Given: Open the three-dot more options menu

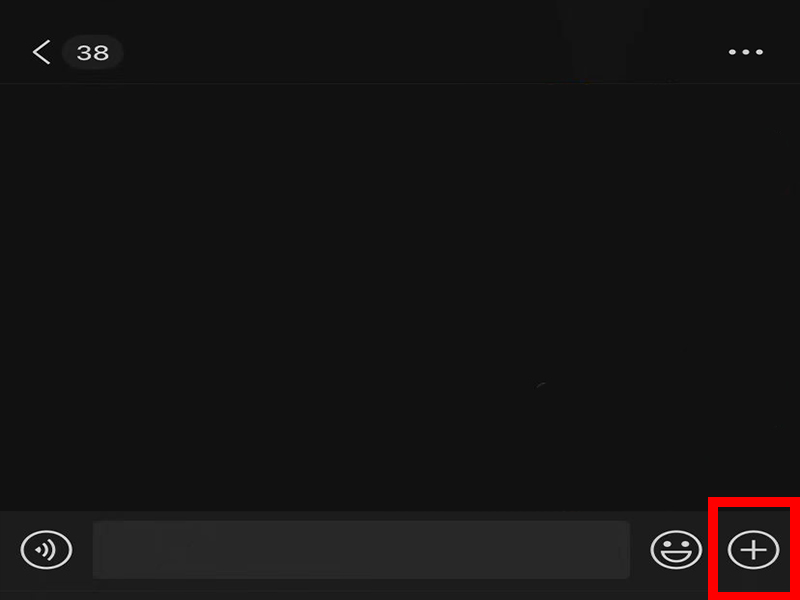Looking at the screenshot, I should point(745,52).
